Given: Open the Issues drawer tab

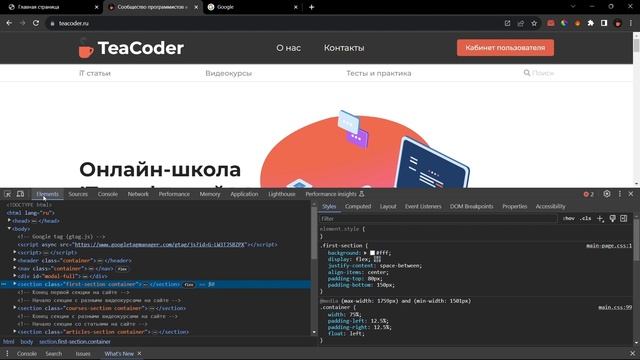Looking at the screenshot, I should pyautogui.click(x=83, y=353).
